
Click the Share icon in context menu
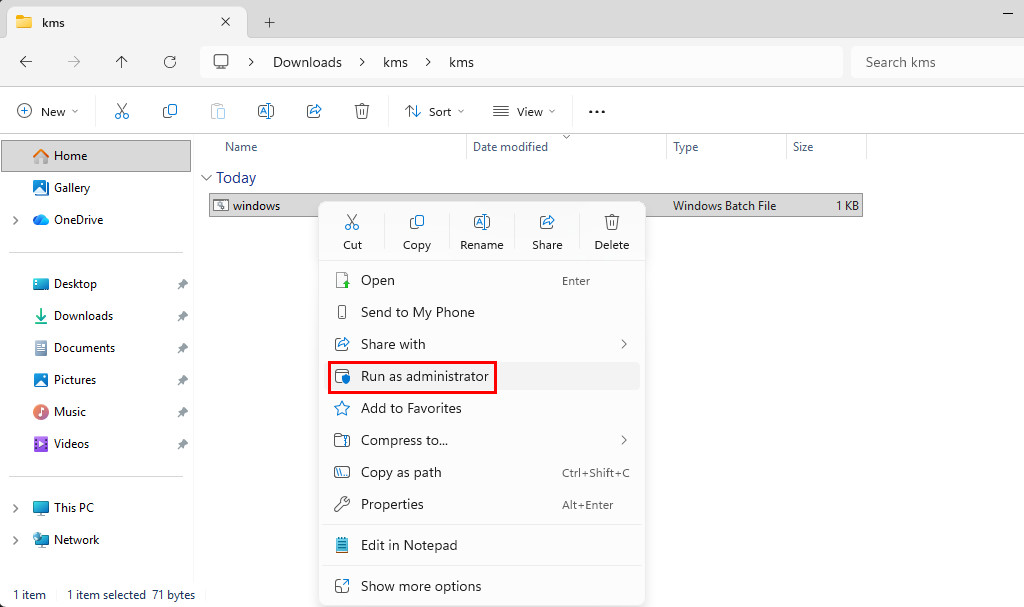tap(547, 222)
